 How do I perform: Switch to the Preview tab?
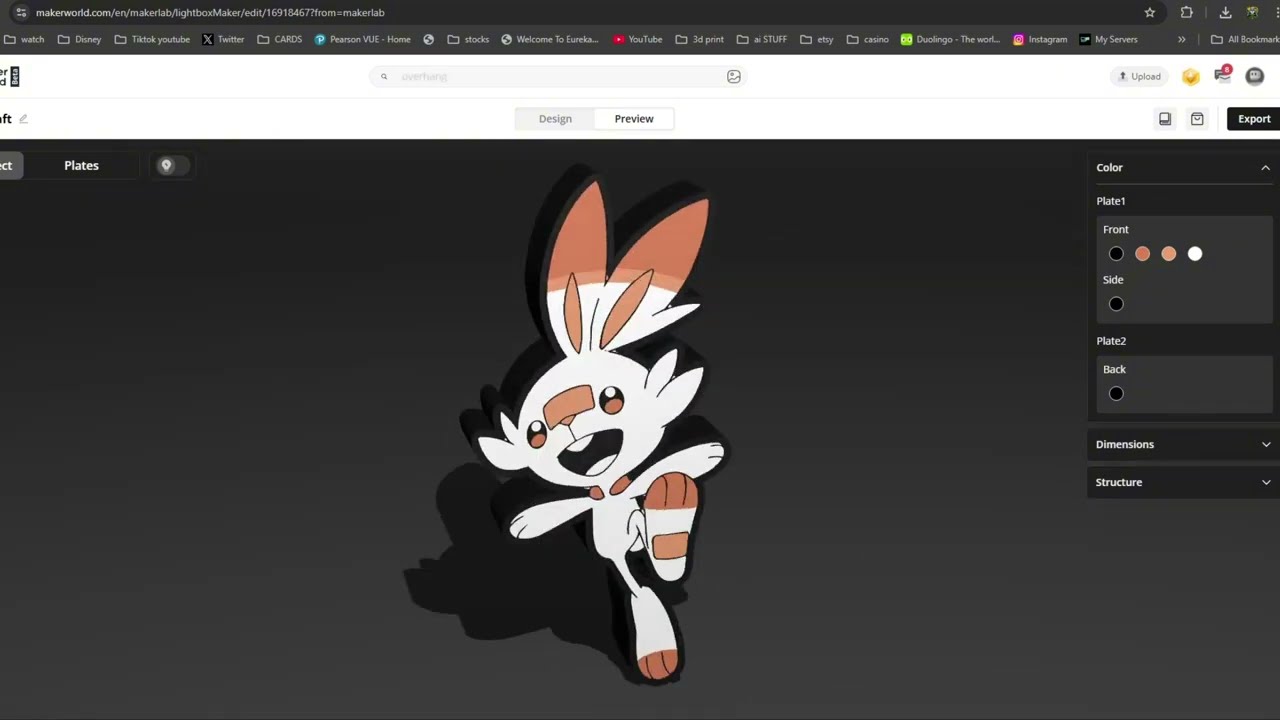[x=634, y=119]
